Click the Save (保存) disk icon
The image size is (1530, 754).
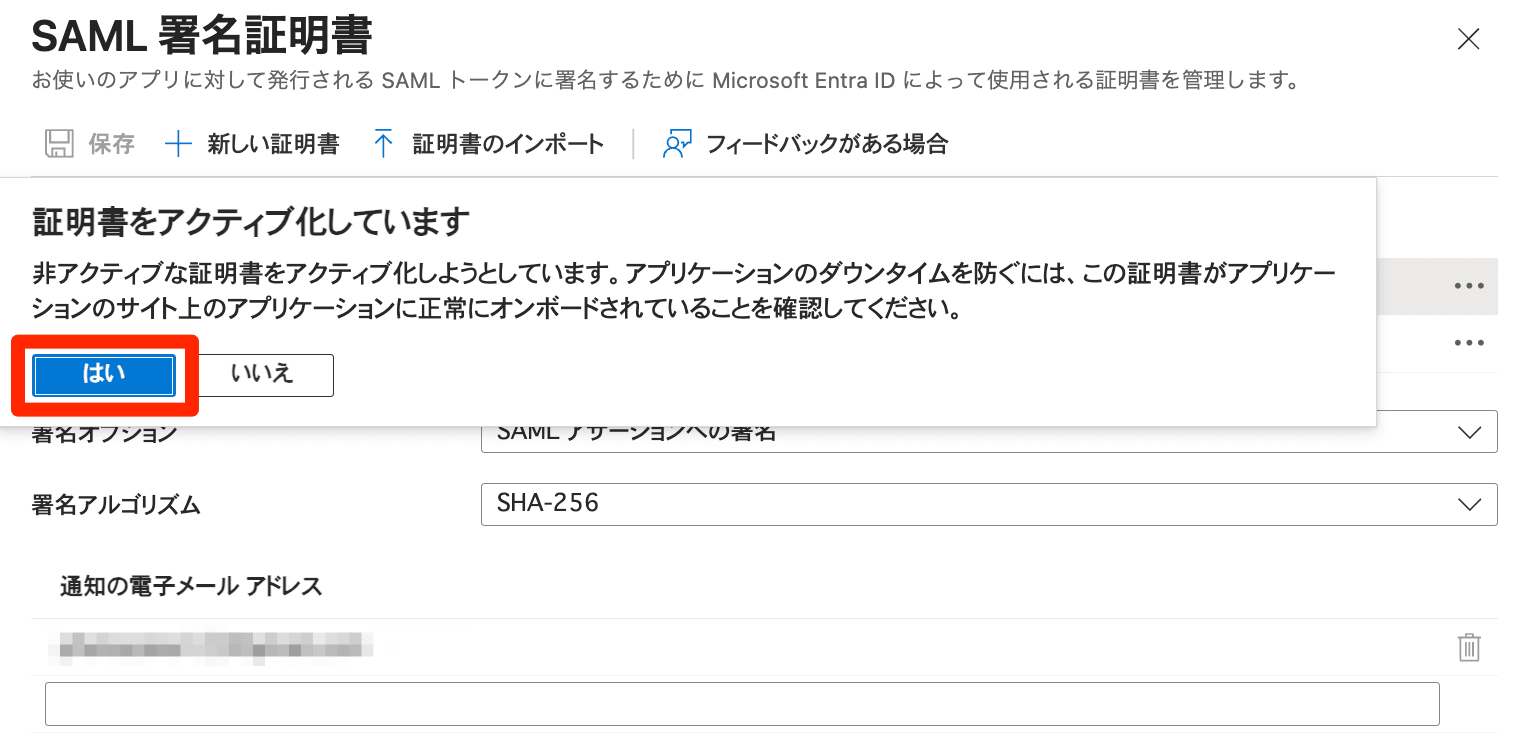pos(58,143)
